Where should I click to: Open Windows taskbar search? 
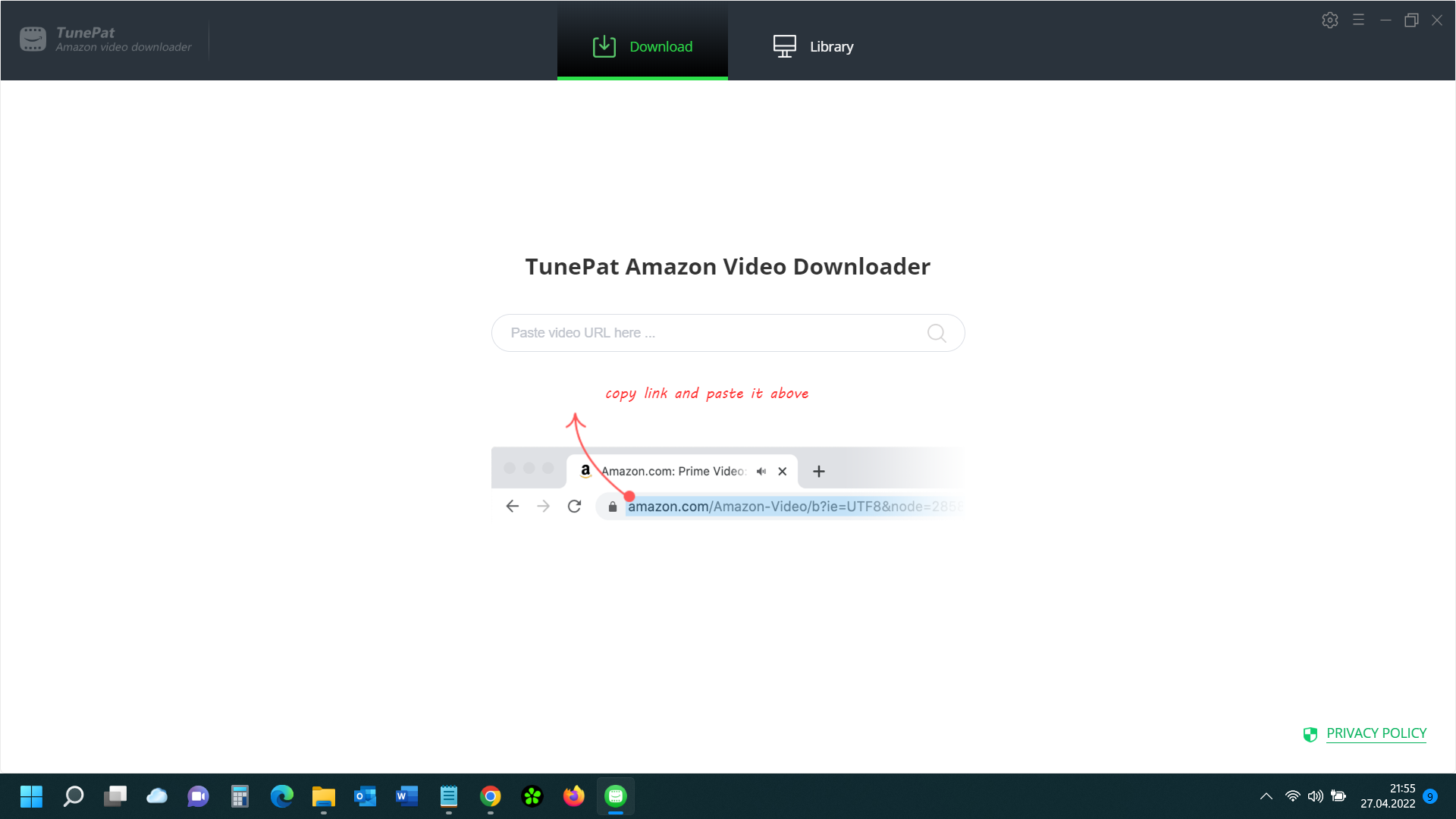pyautogui.click(x=74, y=796)
